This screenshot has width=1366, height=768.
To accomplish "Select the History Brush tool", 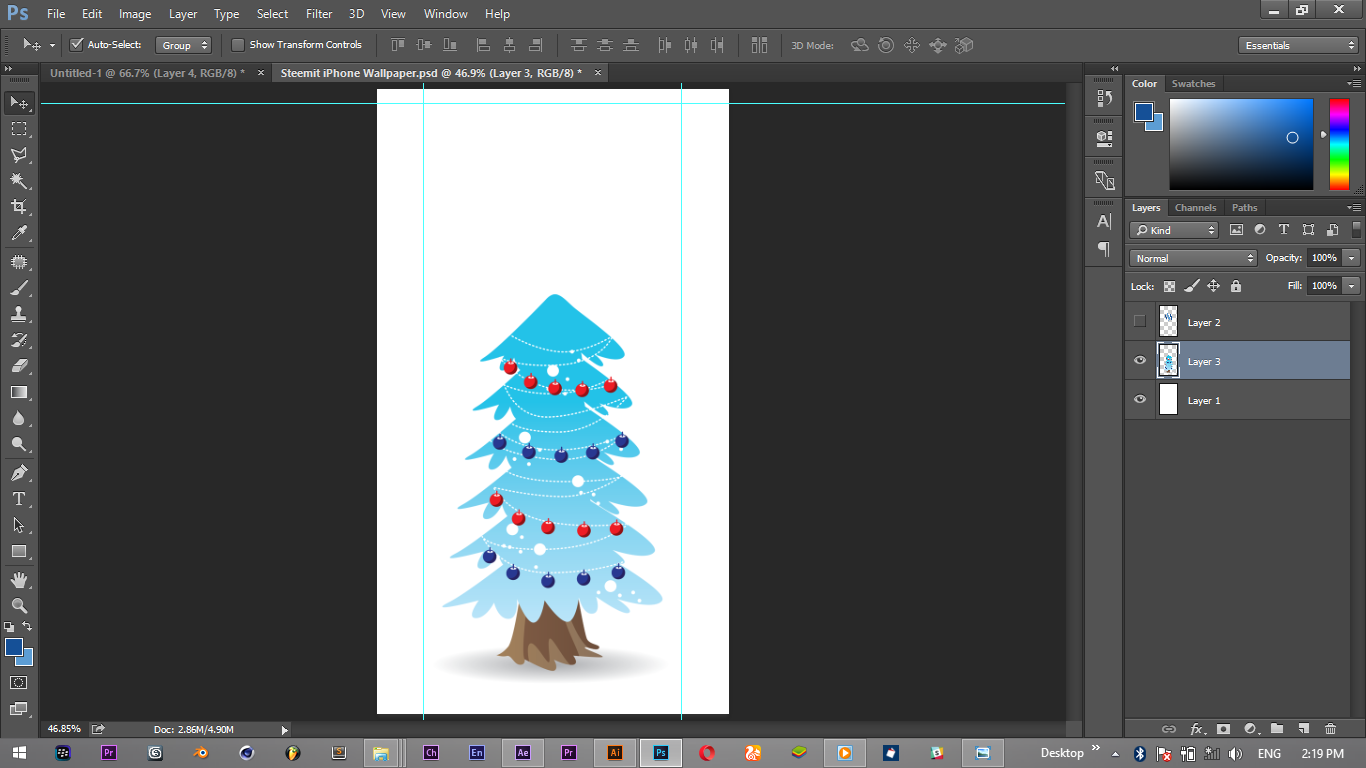I will tap(19, 340).
